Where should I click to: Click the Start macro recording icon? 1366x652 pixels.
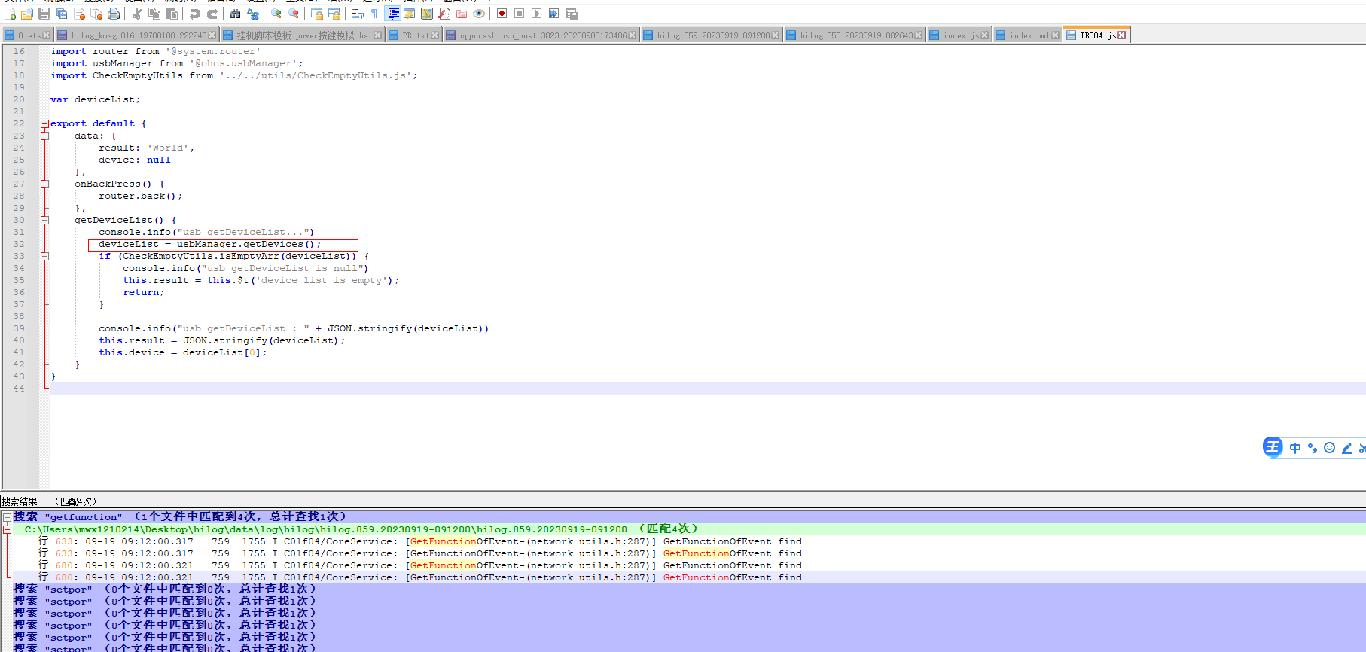point(502,14)
